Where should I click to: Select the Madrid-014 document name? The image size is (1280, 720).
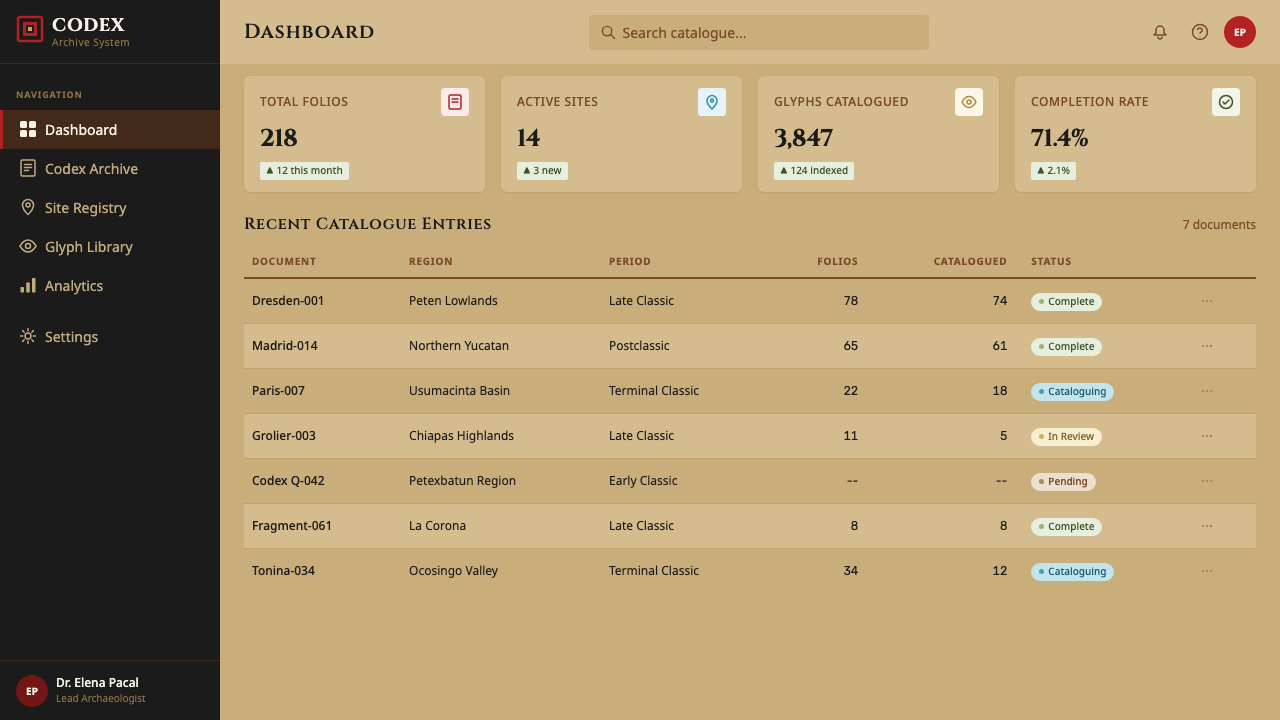(285, 345)
